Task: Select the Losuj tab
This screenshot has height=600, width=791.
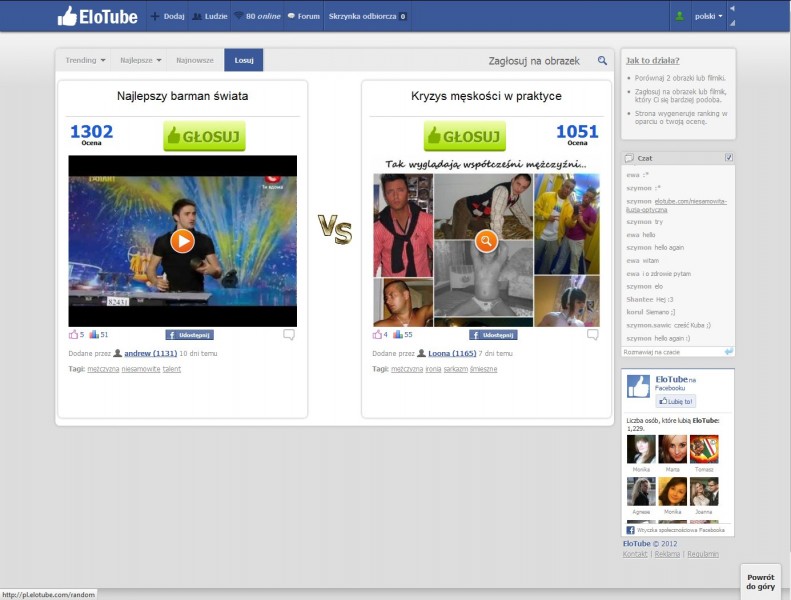Action: (x=244, y=60)
